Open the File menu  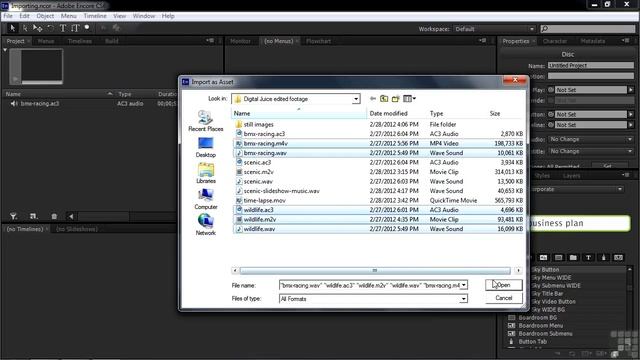click(x=8, y=16)
